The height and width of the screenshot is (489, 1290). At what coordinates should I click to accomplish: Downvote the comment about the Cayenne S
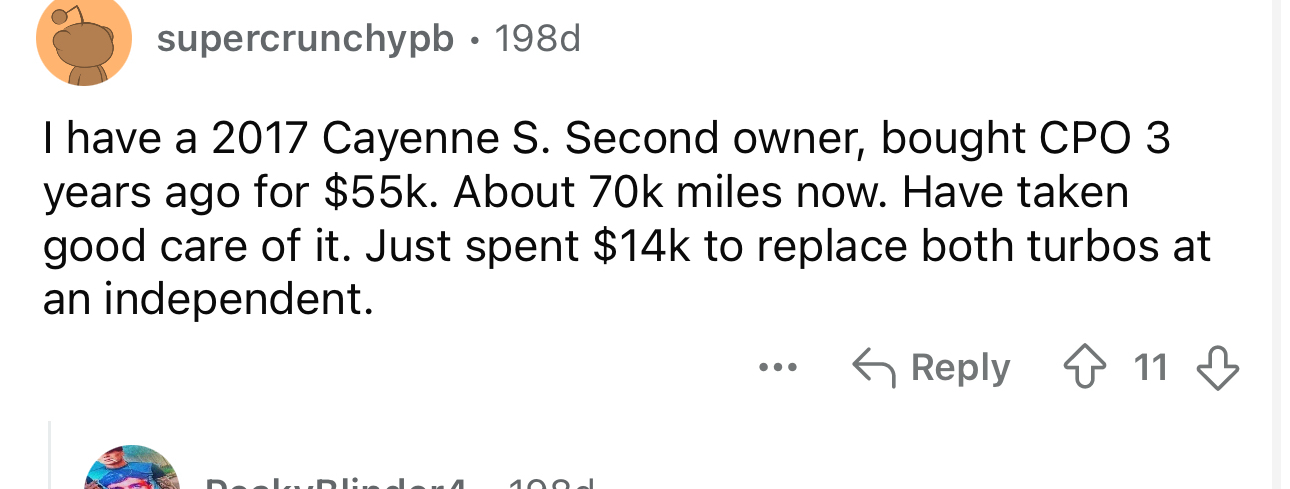tap(1218, 368)
